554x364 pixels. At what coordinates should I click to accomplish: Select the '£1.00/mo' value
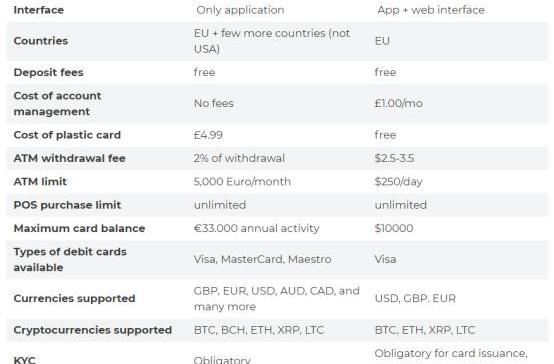[399, 103]
